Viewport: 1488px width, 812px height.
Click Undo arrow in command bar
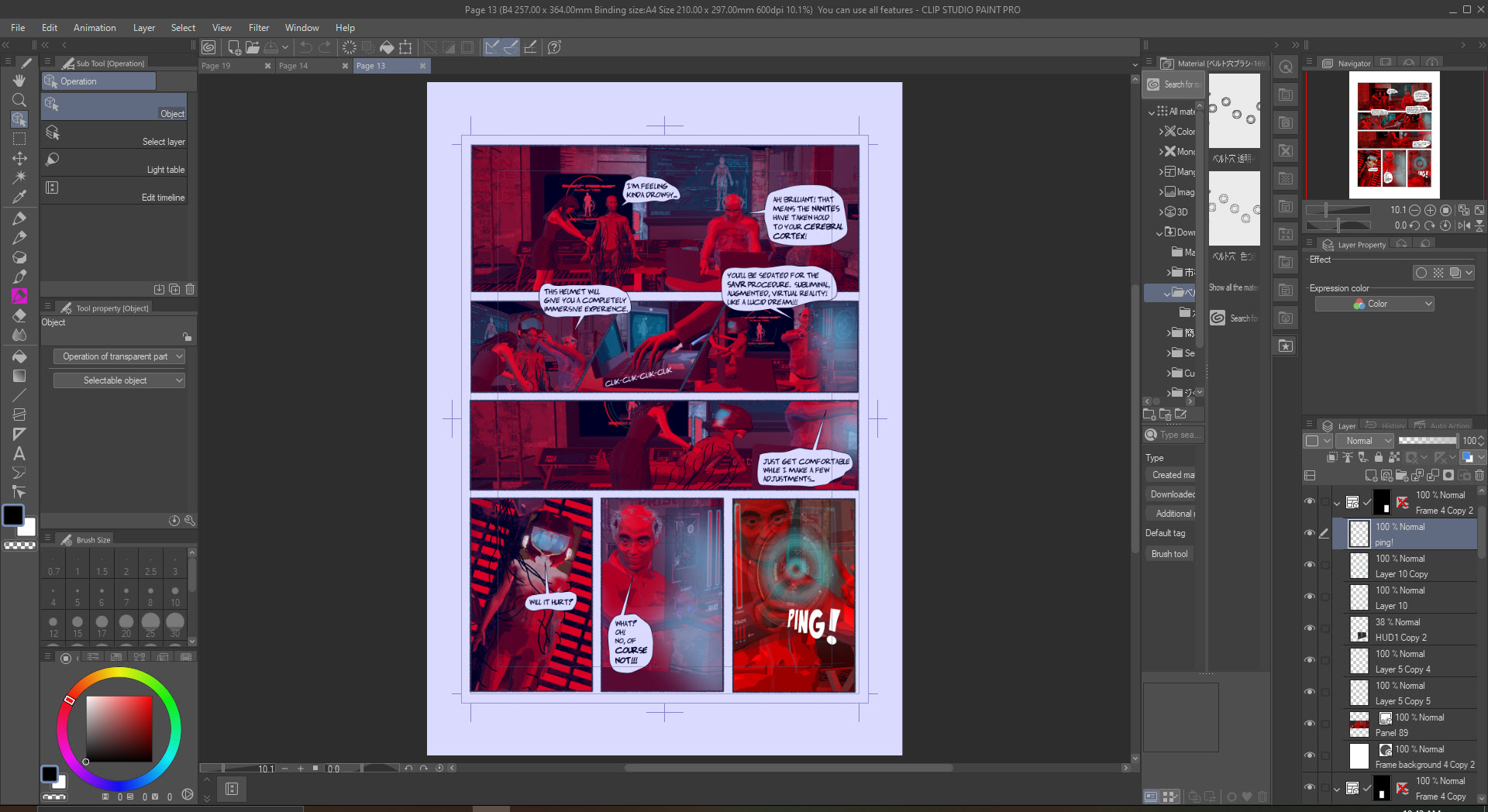coord(306,47)
